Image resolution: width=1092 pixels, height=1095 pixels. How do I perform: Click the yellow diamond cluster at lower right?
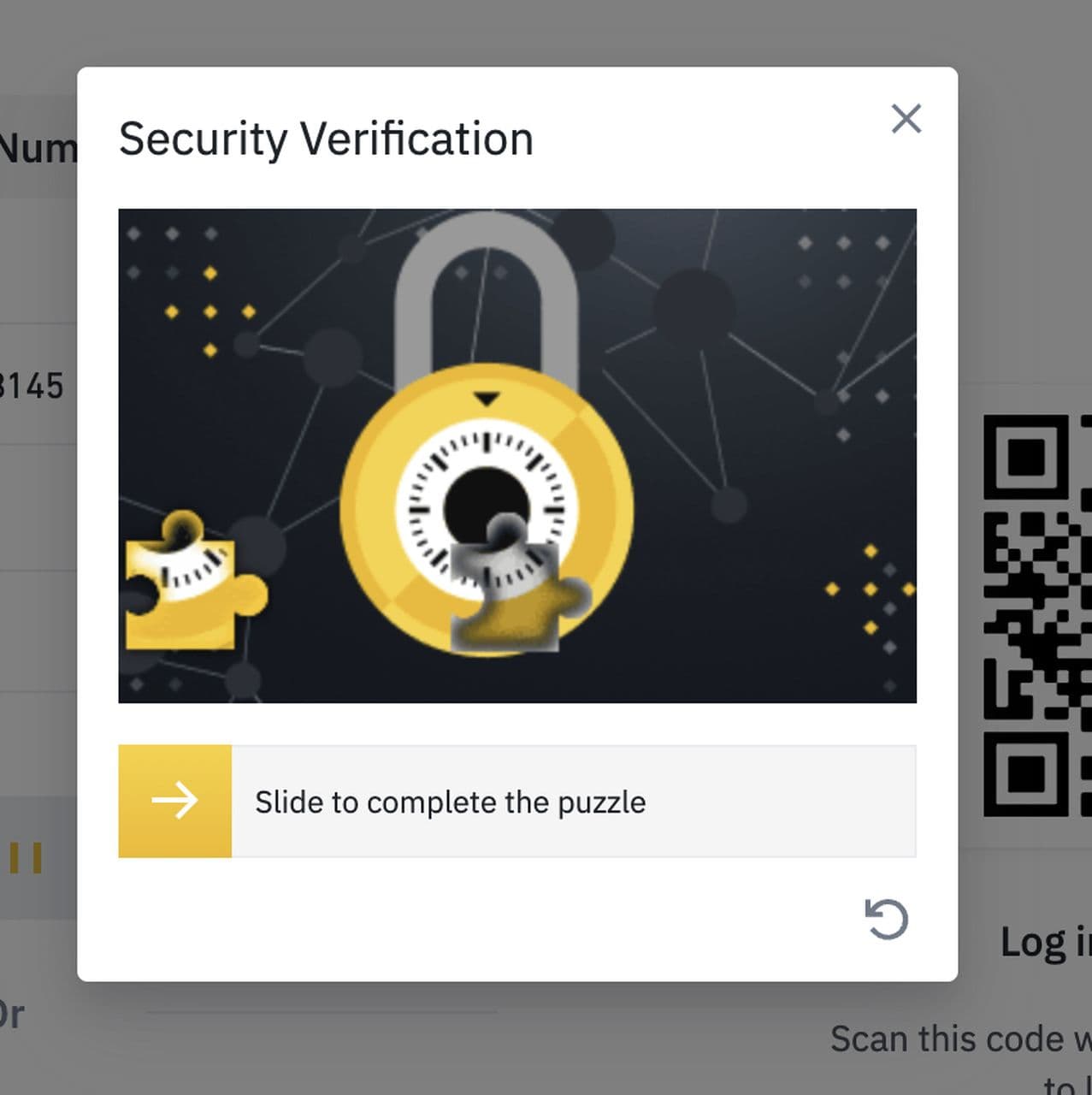(x=871, y=589)
